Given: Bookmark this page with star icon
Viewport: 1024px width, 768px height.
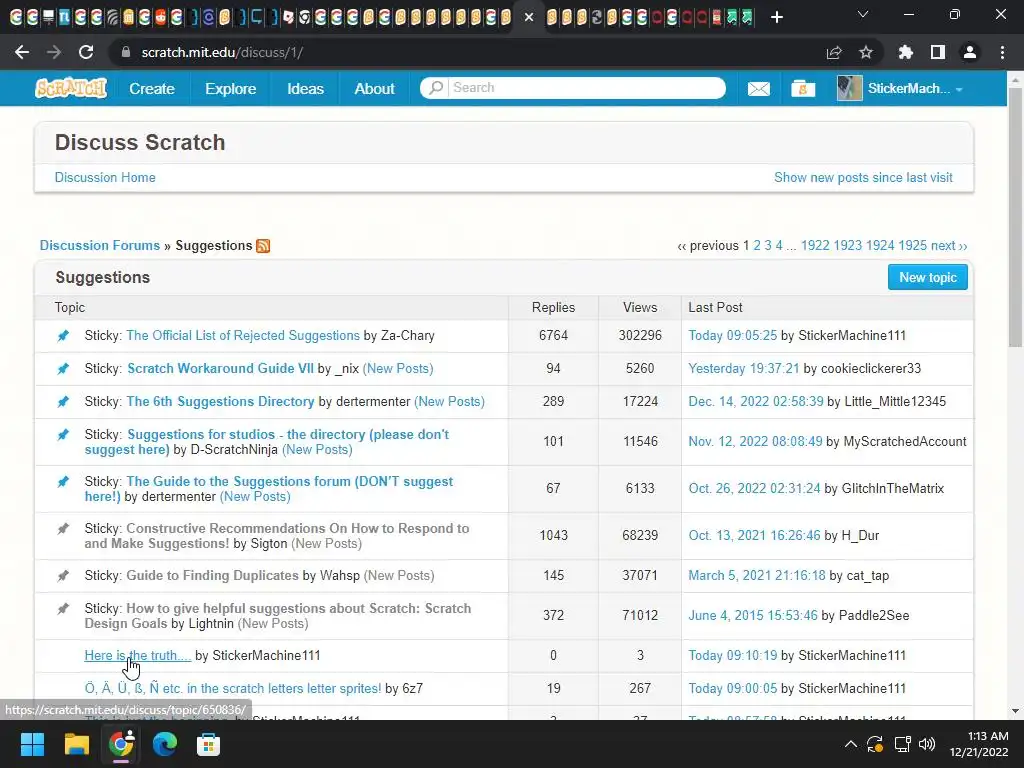Looking at the screenshot, I should tap(866, 52).
